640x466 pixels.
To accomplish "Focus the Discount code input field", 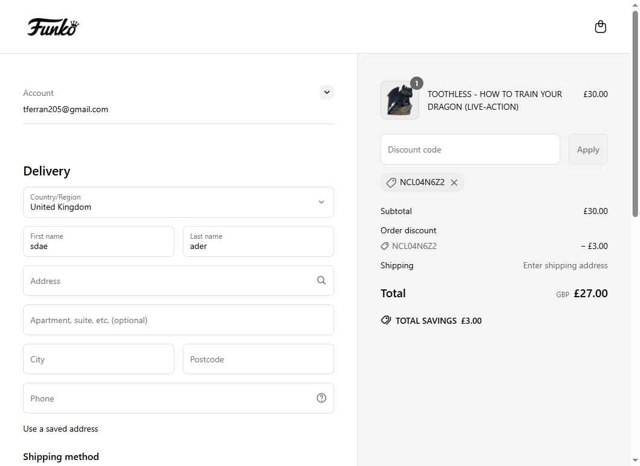I will click(470, 150).
